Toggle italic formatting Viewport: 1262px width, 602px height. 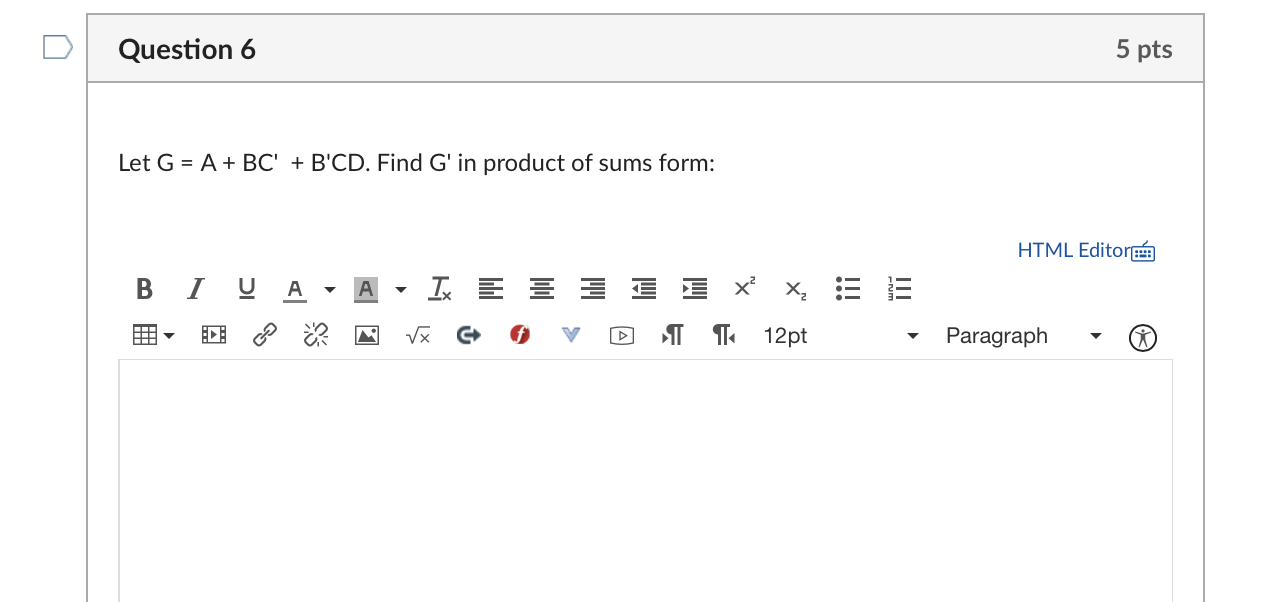[194, 289]
